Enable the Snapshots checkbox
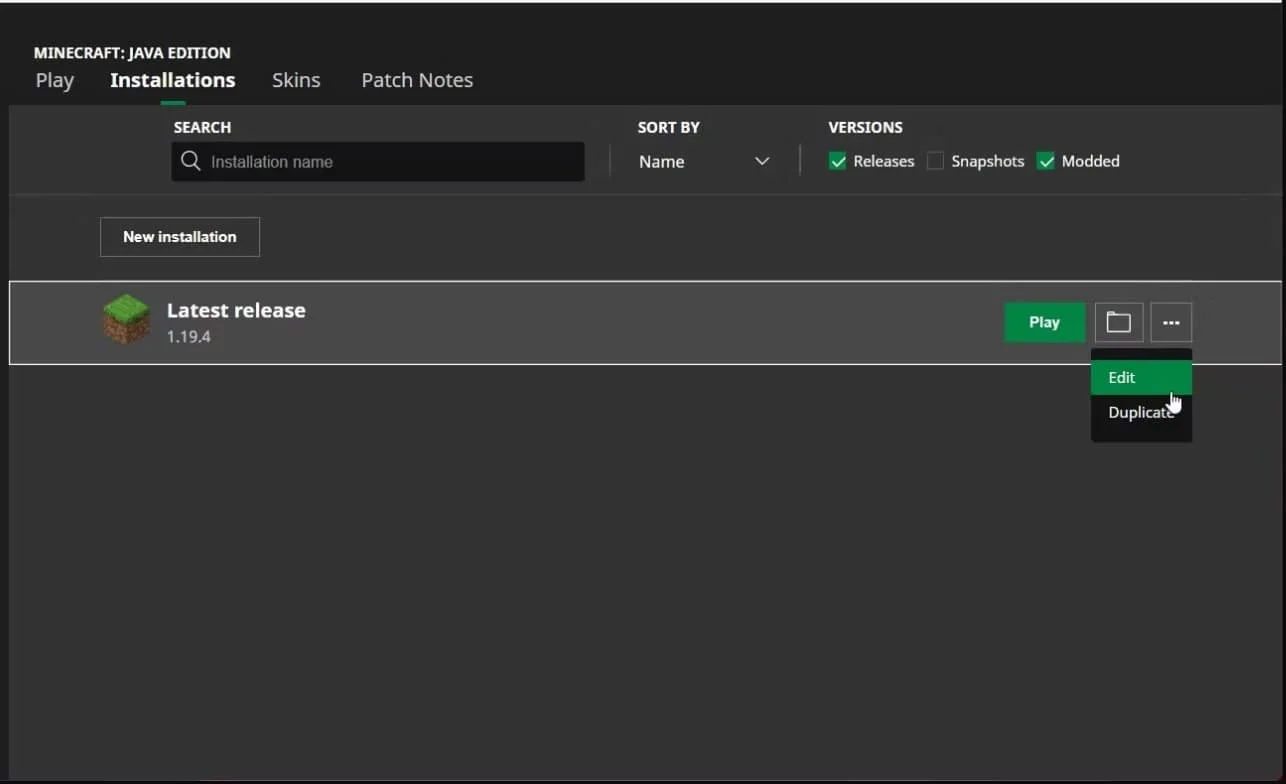Screen dimensions: 1286x784 (935, 161)
